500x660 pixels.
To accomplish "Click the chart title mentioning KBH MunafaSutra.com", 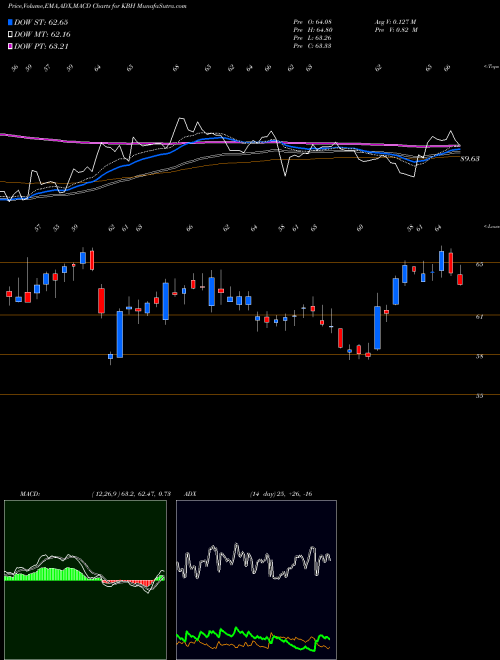I will click(x=97, y=6).
